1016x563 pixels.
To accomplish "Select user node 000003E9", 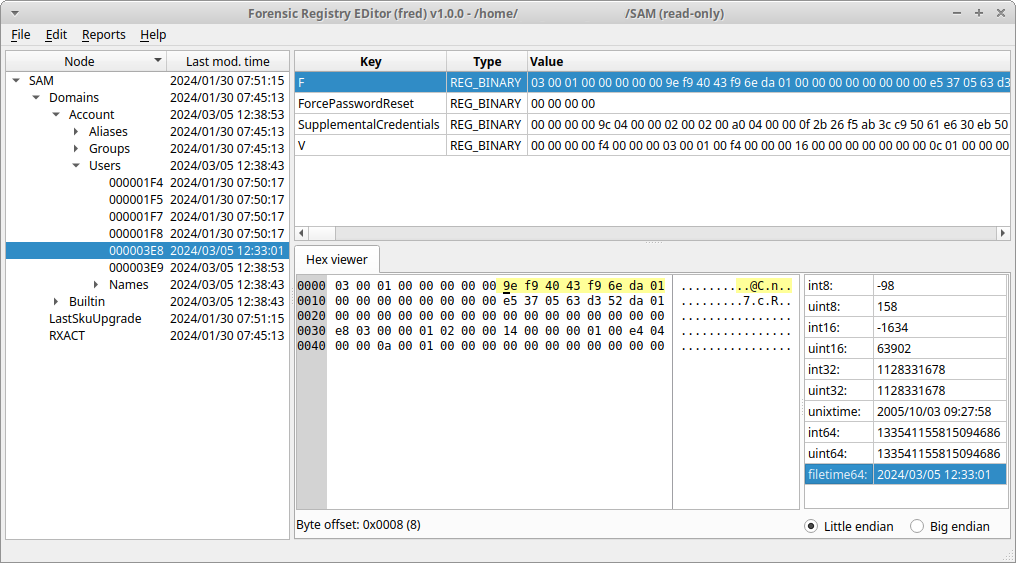I will (136, 268).
